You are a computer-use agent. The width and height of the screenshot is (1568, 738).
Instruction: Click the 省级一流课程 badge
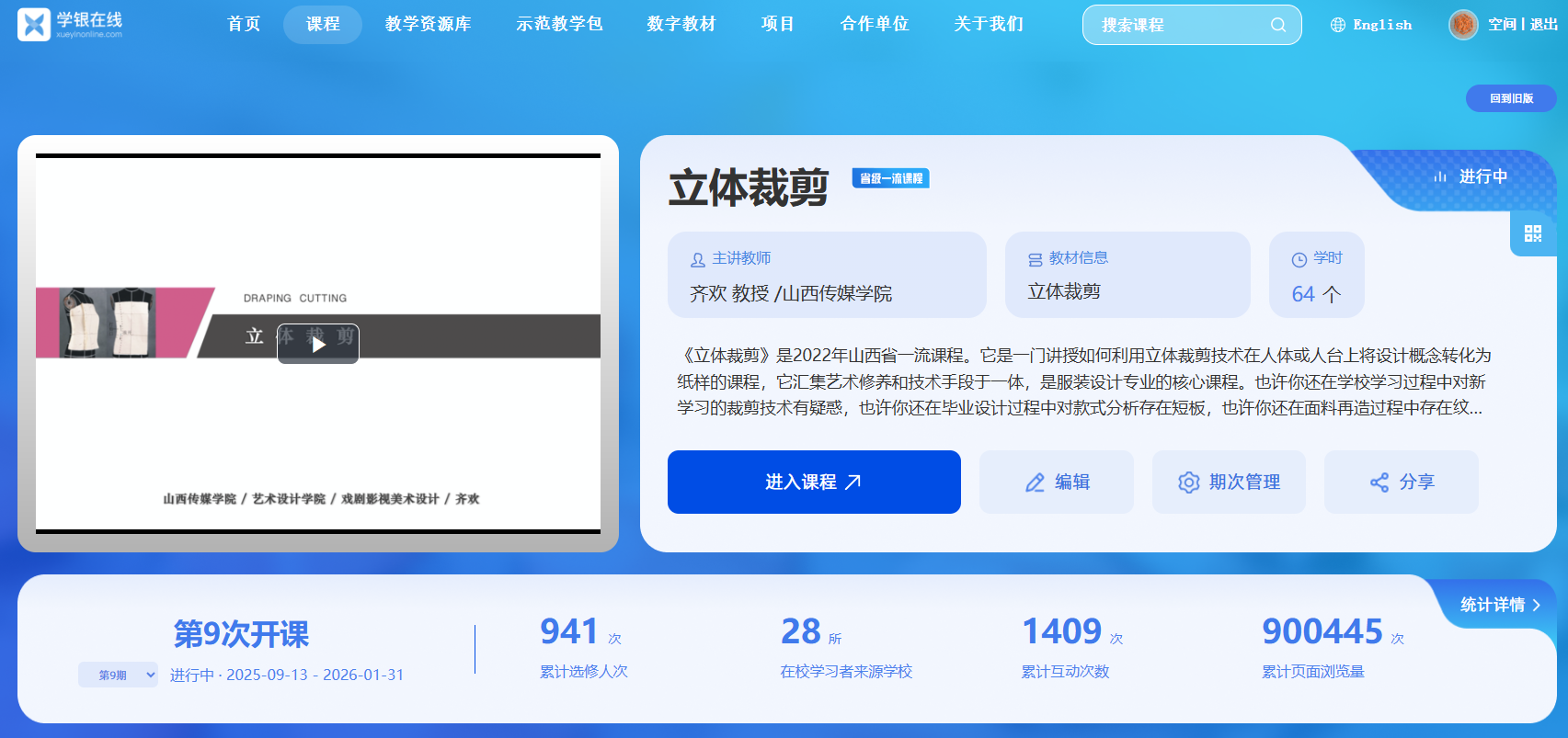[890, 178]
